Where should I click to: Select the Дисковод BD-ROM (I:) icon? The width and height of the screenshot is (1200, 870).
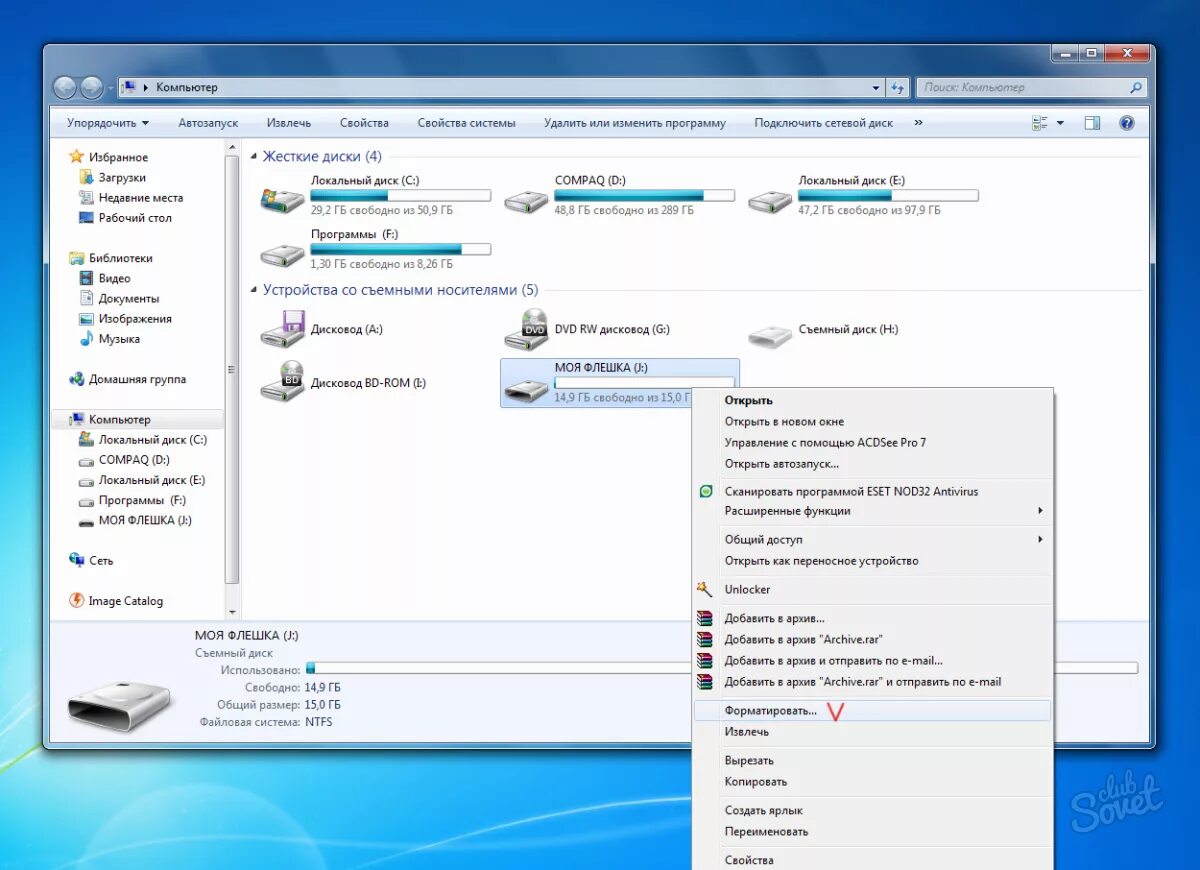click(282, 382)
